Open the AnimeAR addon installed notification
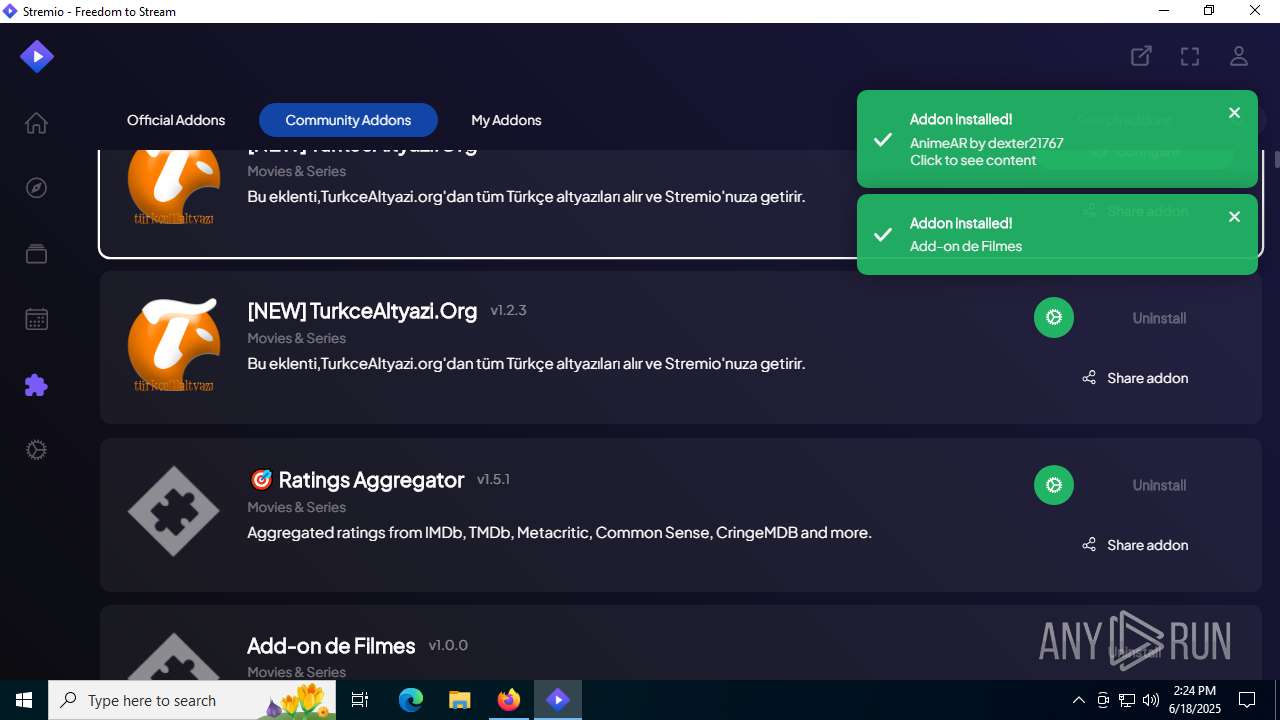Viewport: 1280px width, 720px height. pos(1057,139)
